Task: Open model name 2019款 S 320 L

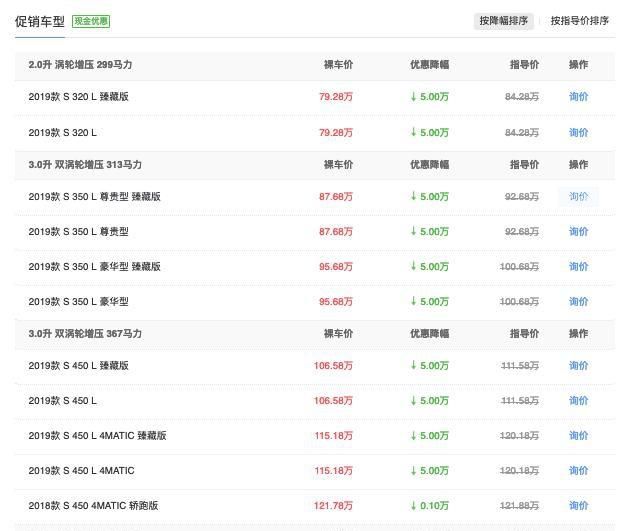Action: point(62,133)
